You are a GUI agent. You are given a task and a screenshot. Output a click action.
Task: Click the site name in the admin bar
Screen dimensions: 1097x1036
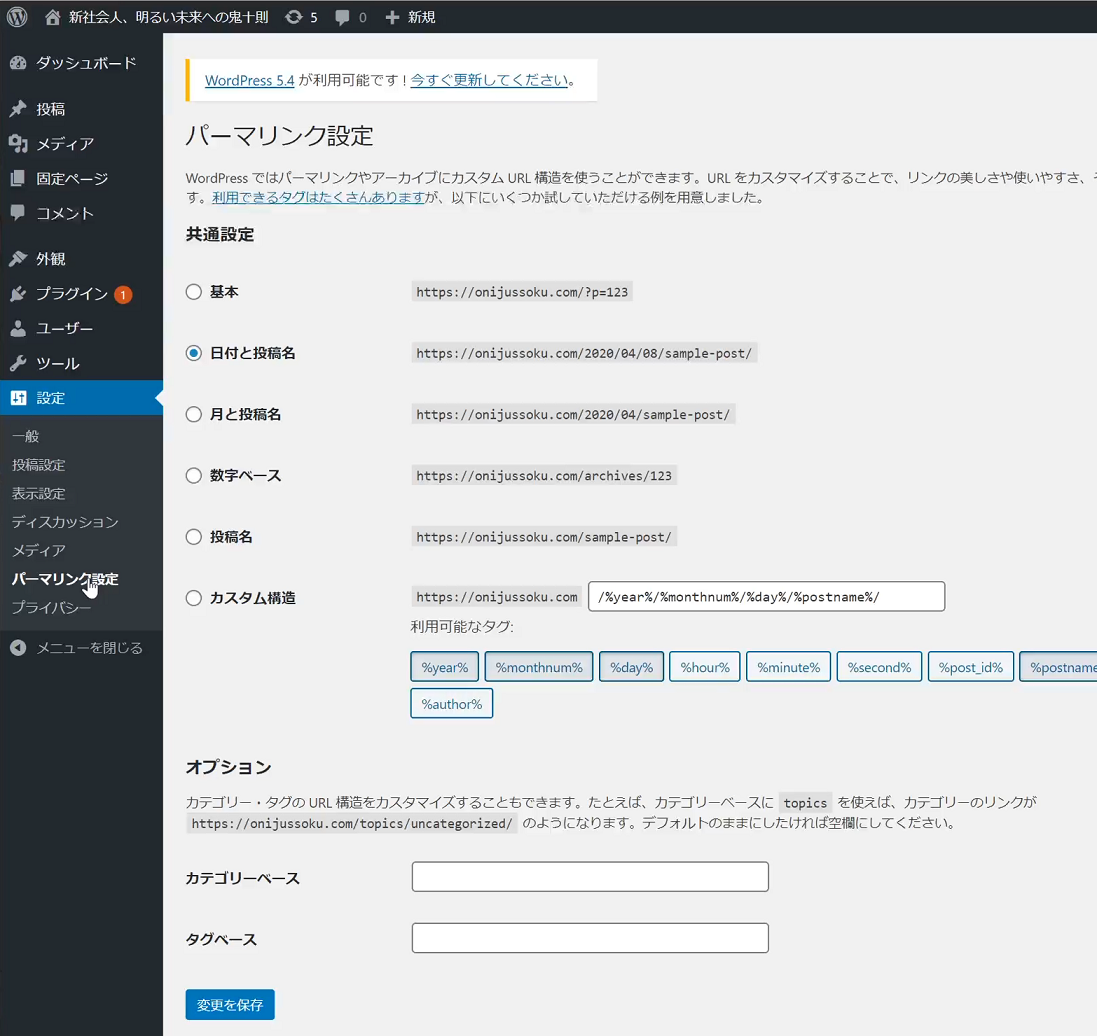[x=168, y=17]
